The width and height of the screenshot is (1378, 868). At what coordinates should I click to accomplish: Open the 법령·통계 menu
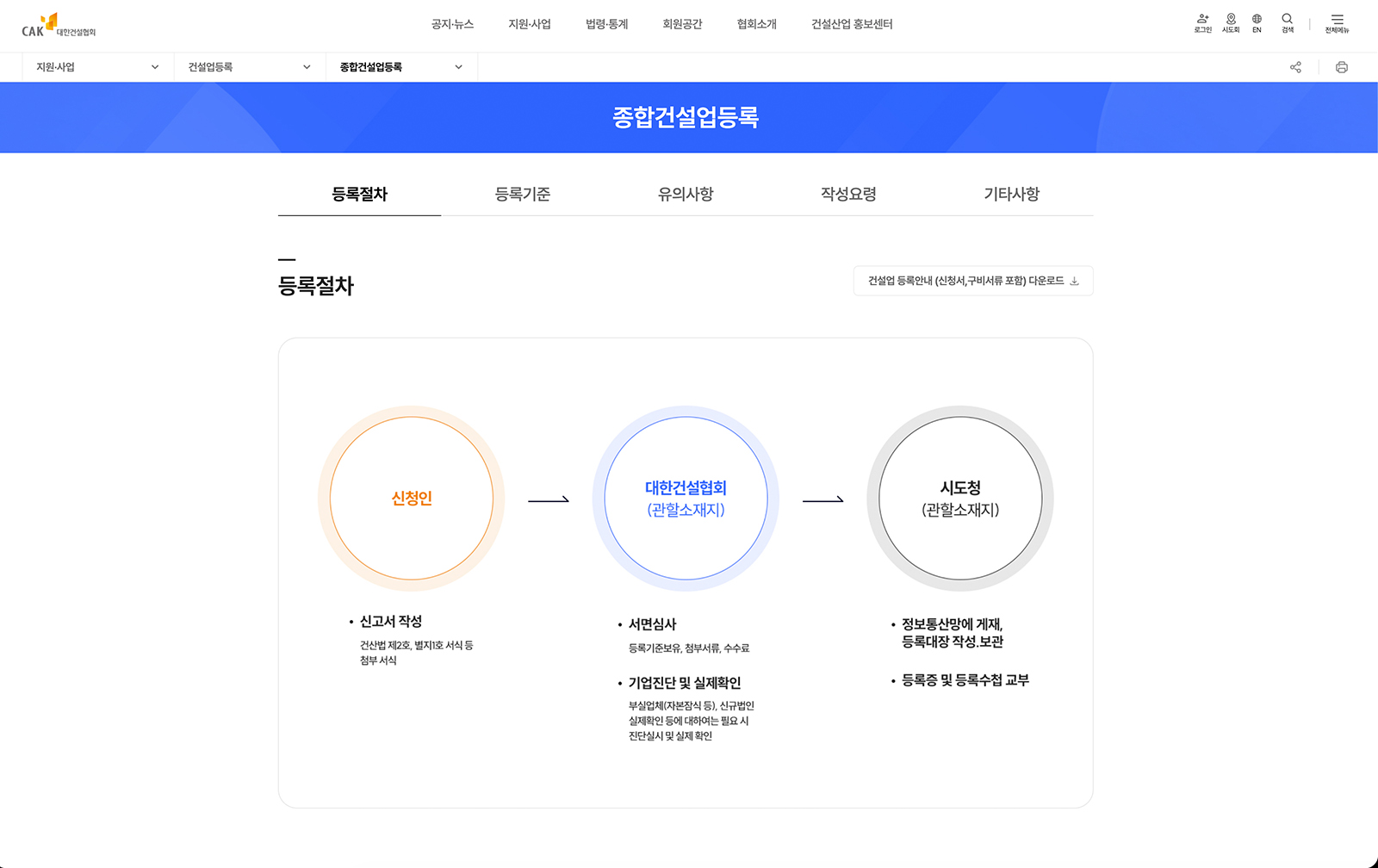pyautogui.click(x=607, y=24)
